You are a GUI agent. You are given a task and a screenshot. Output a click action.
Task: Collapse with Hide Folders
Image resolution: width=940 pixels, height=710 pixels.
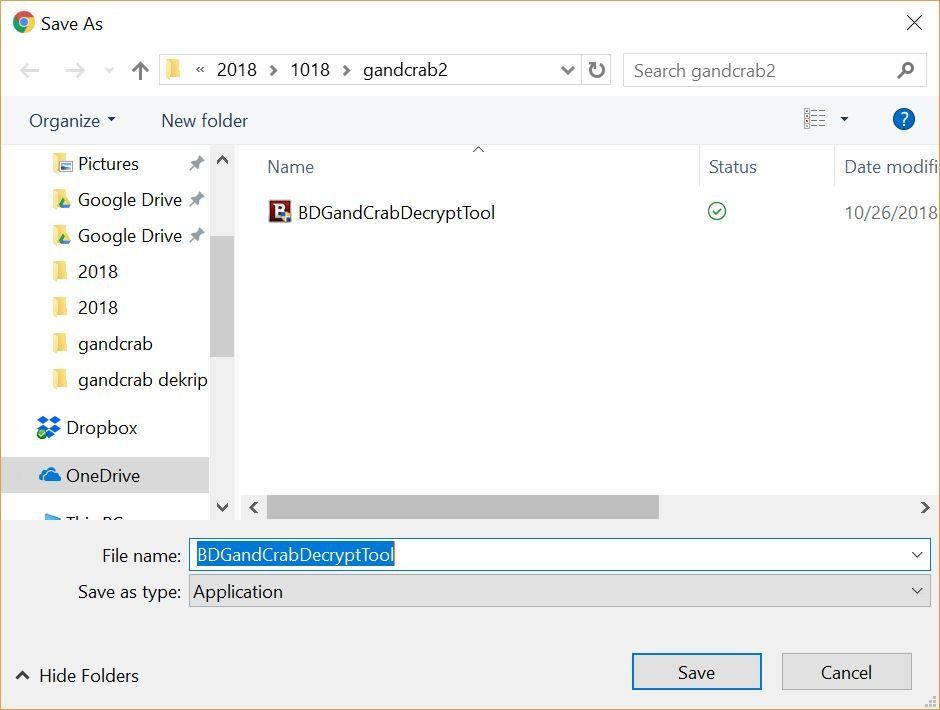point(77,676)
